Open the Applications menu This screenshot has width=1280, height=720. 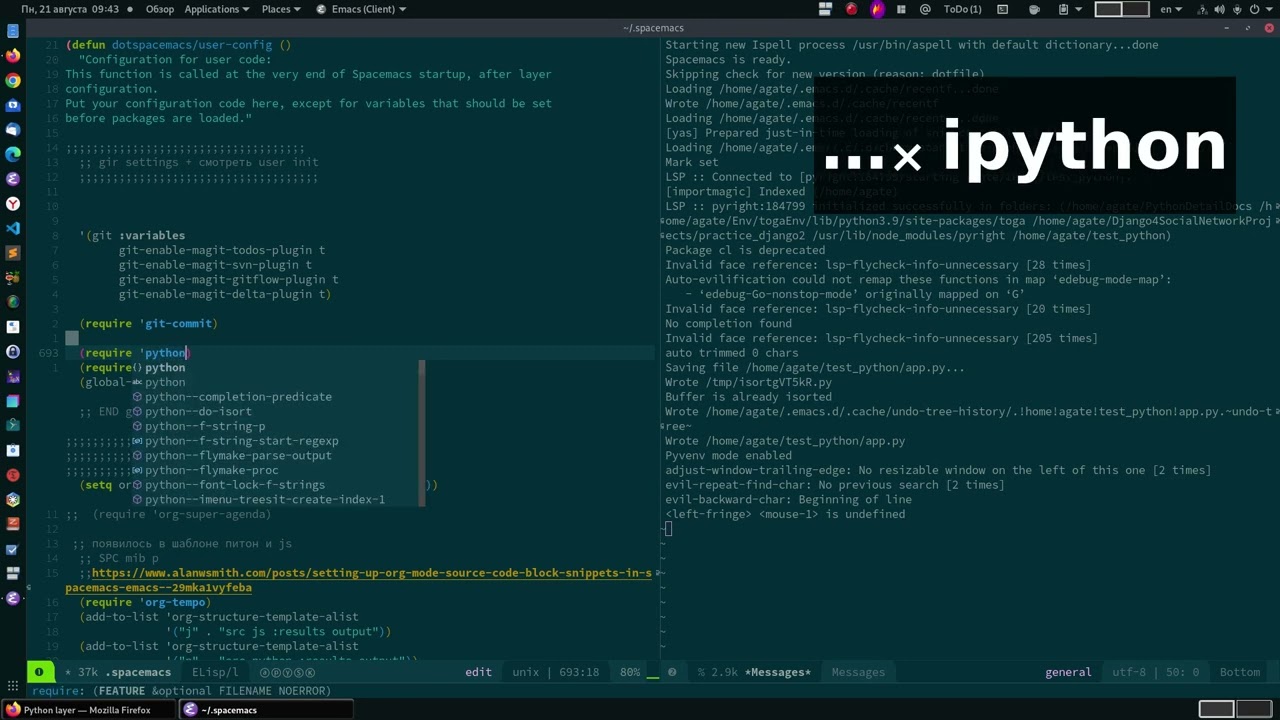pos(217,9)
